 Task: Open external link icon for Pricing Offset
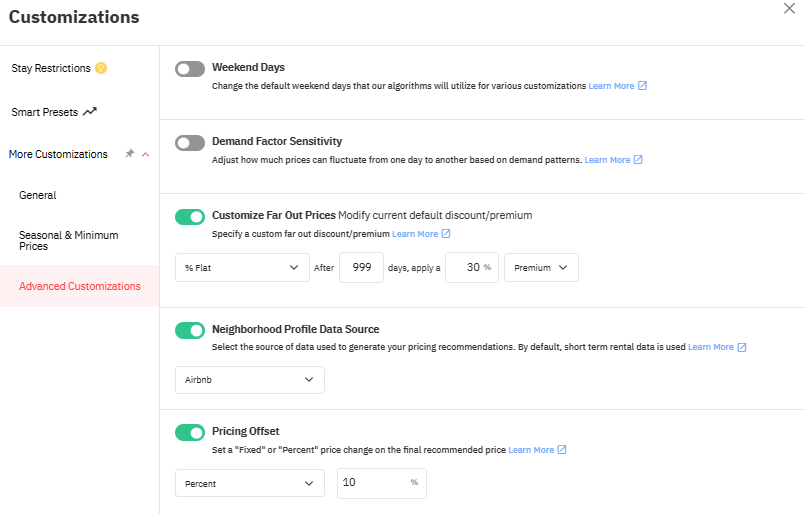562,450
